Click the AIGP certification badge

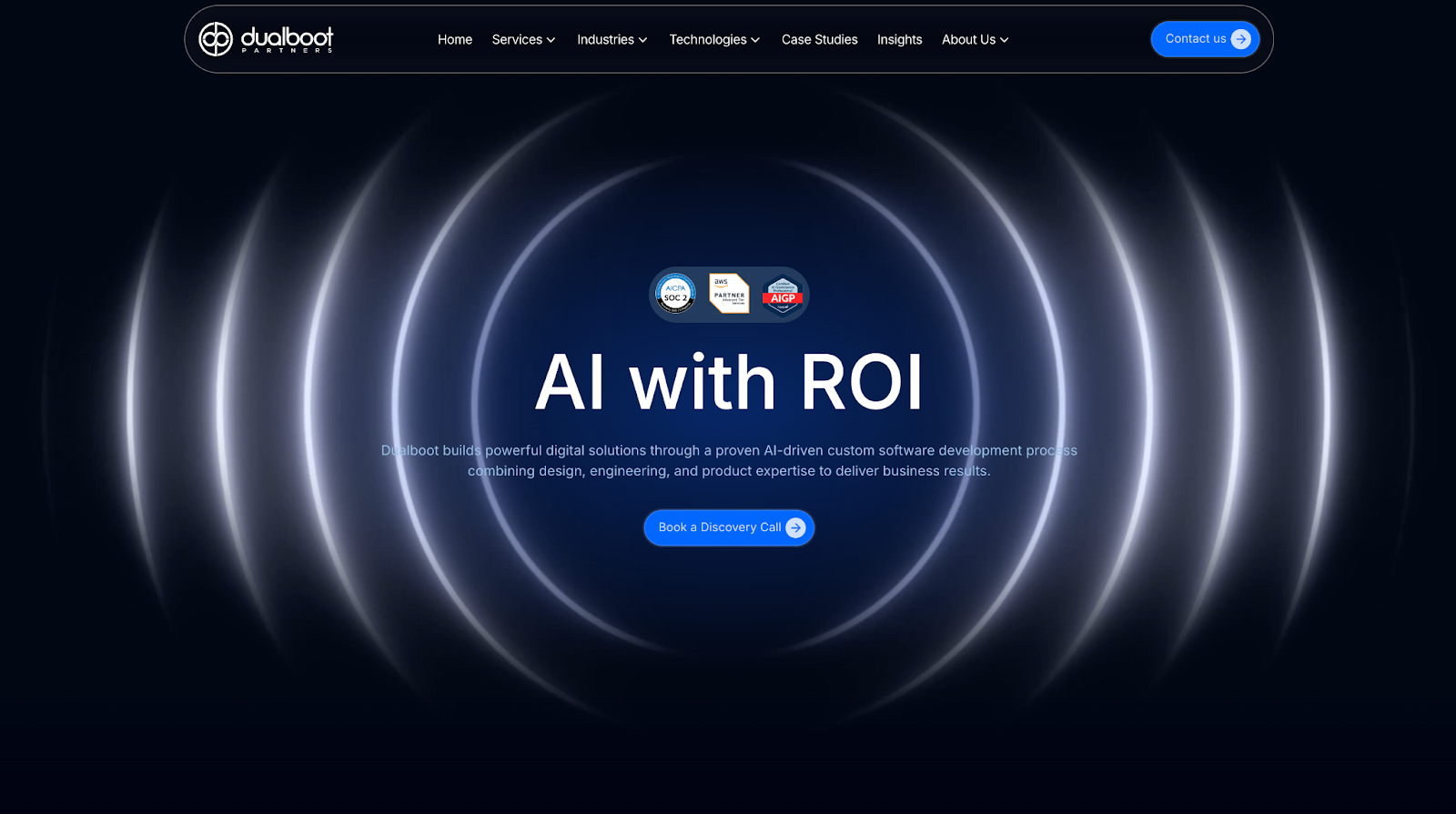coord(783,295)
